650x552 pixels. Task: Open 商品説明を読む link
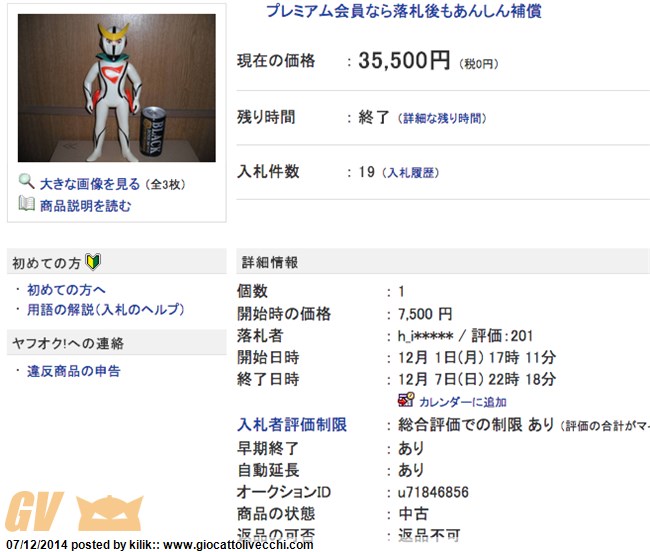tap(85, 206)
